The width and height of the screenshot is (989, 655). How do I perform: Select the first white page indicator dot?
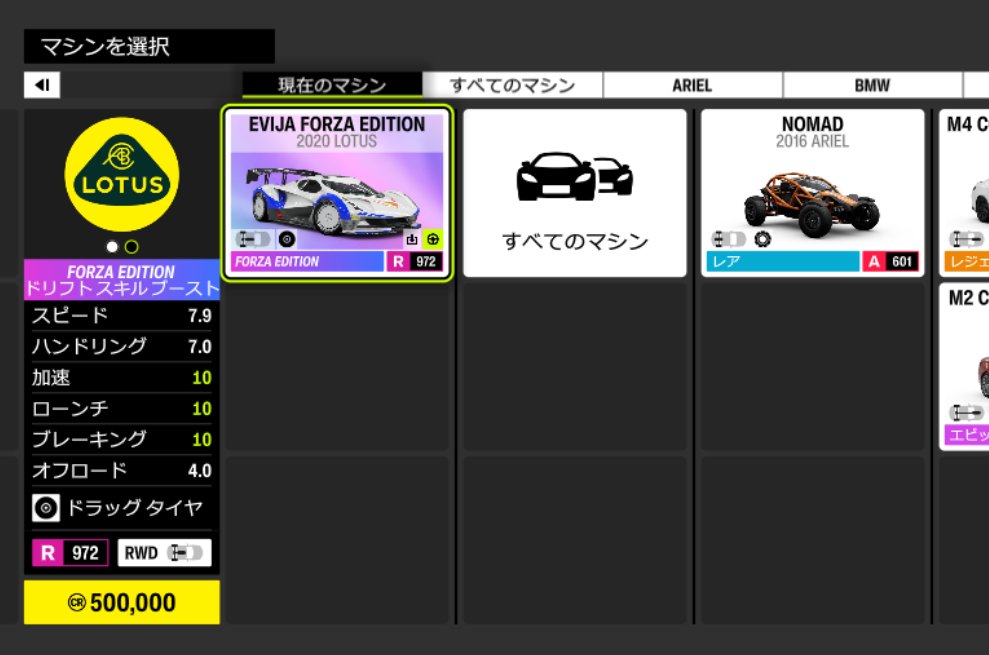tap(112, 247)
